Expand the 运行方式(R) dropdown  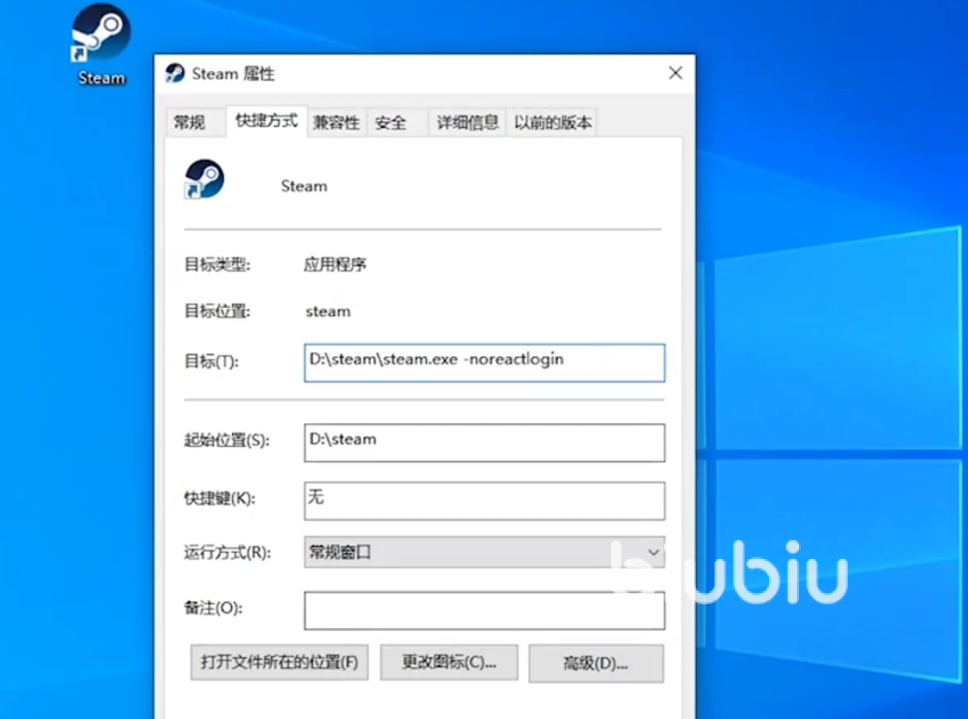pos(484,552)
